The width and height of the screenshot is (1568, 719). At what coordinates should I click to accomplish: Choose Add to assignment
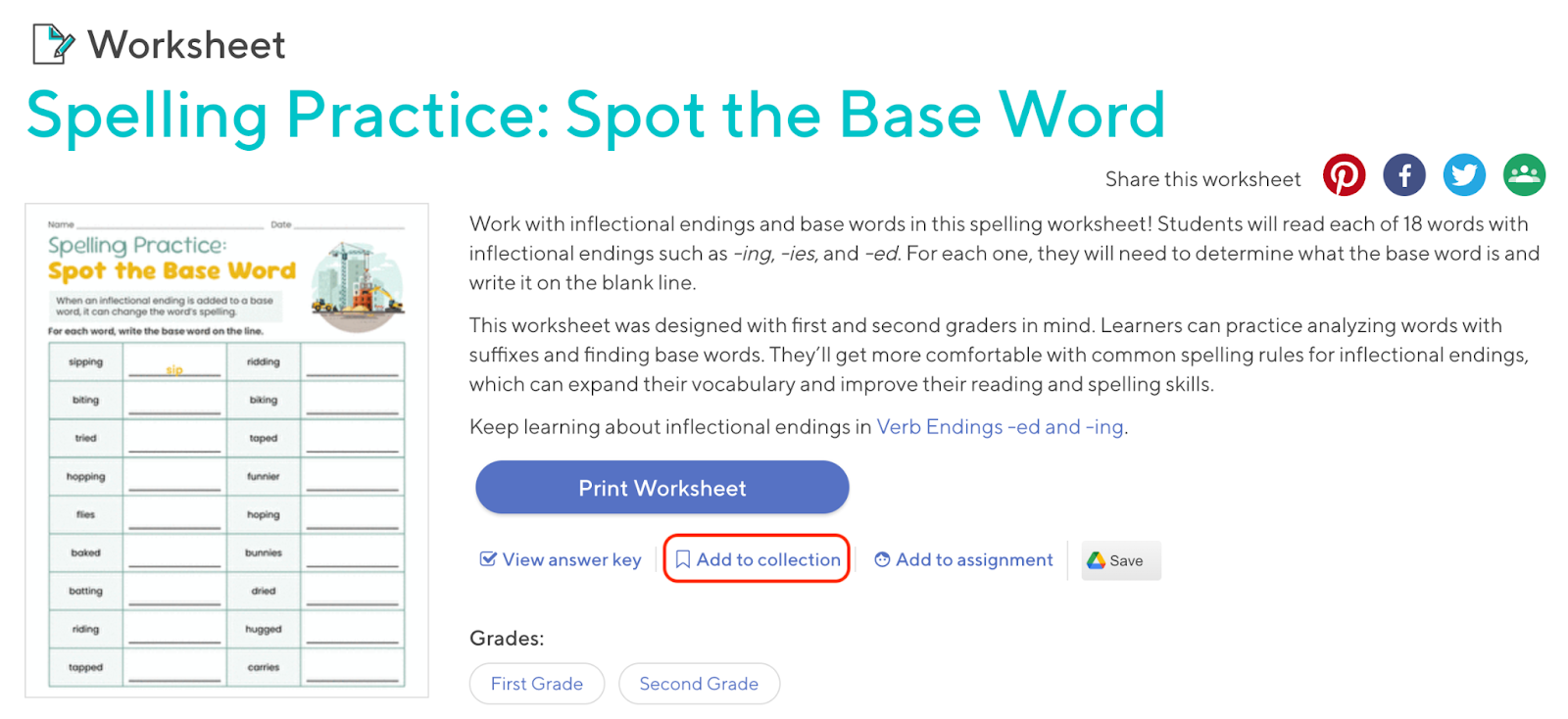(974, 559)
